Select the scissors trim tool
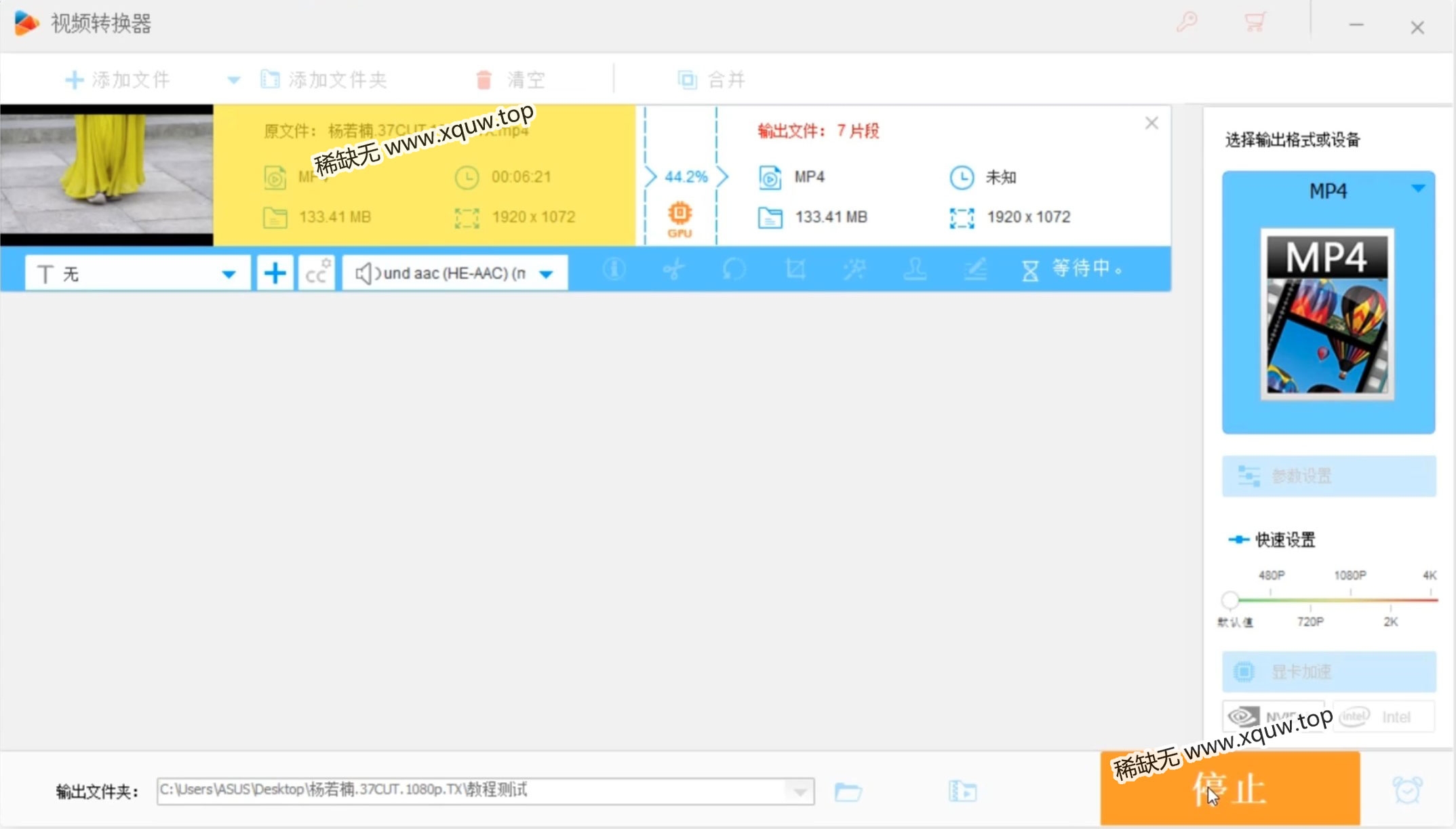1456x829 pixels. (674, 270)
